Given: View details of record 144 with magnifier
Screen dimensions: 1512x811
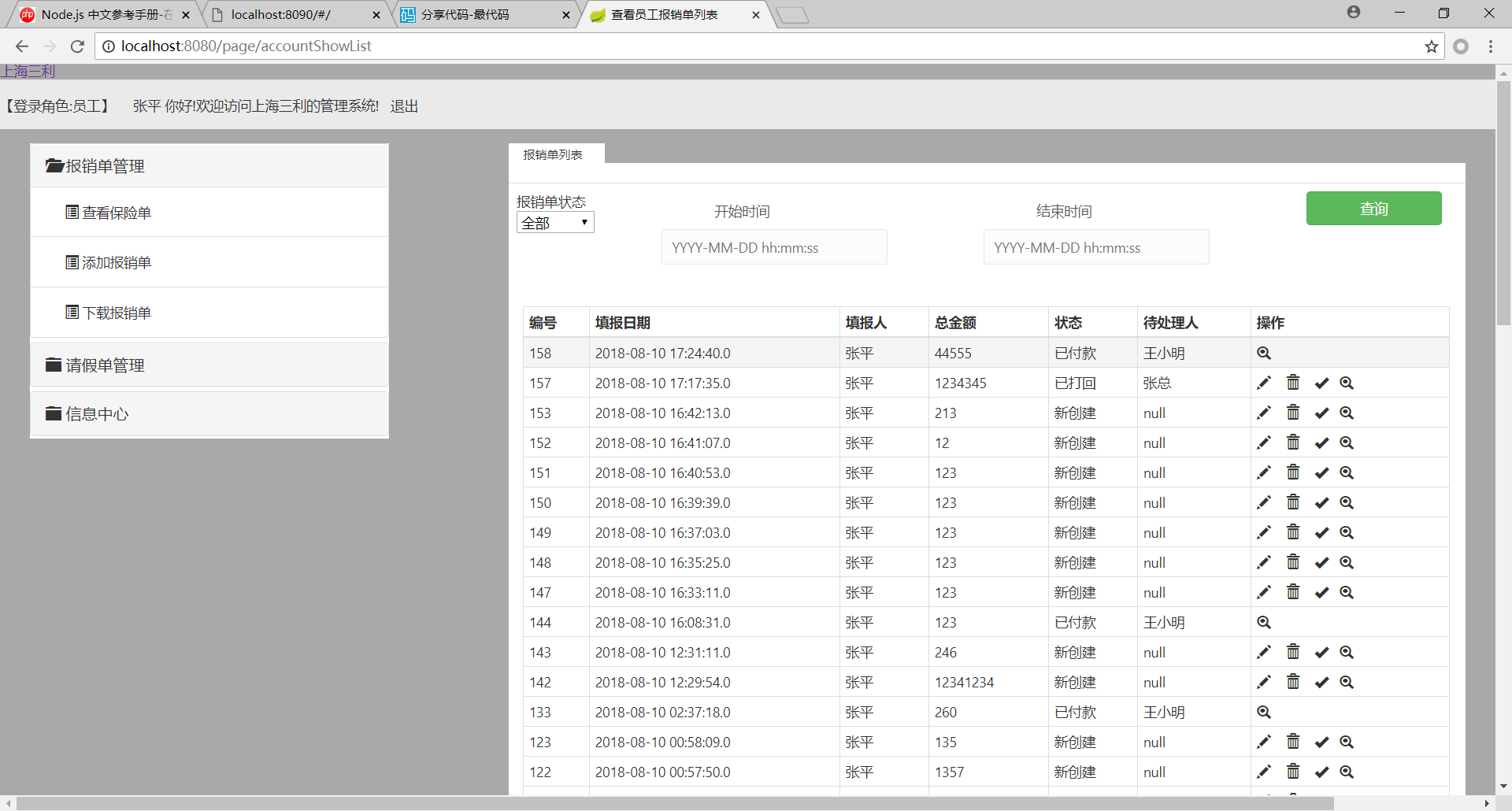Looking at the screenshot, I should (1264, 623).
